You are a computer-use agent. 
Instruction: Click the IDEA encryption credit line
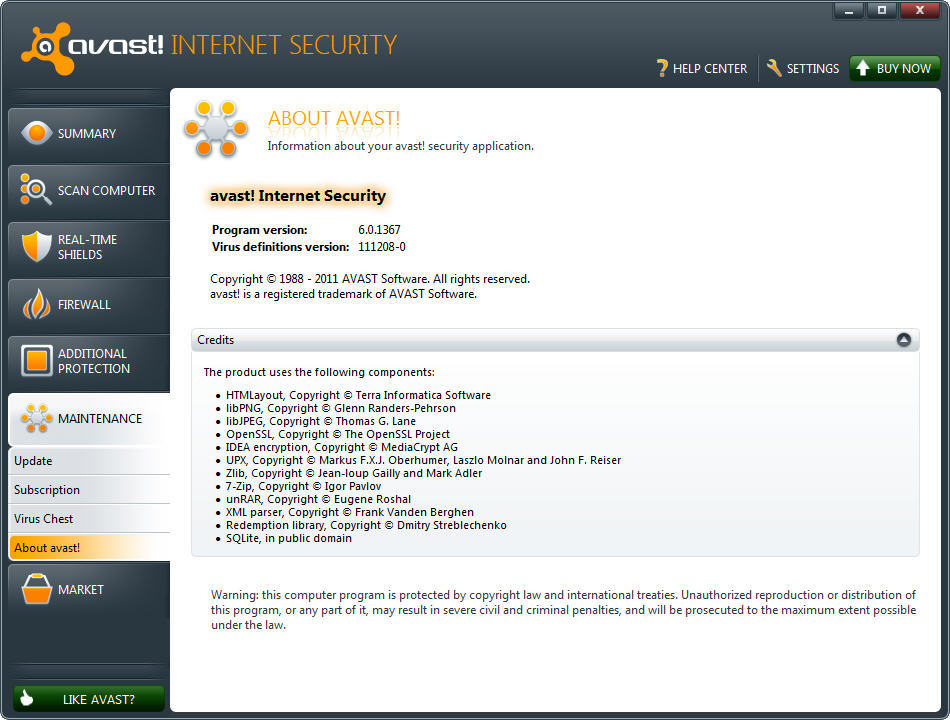click(342, 447)
